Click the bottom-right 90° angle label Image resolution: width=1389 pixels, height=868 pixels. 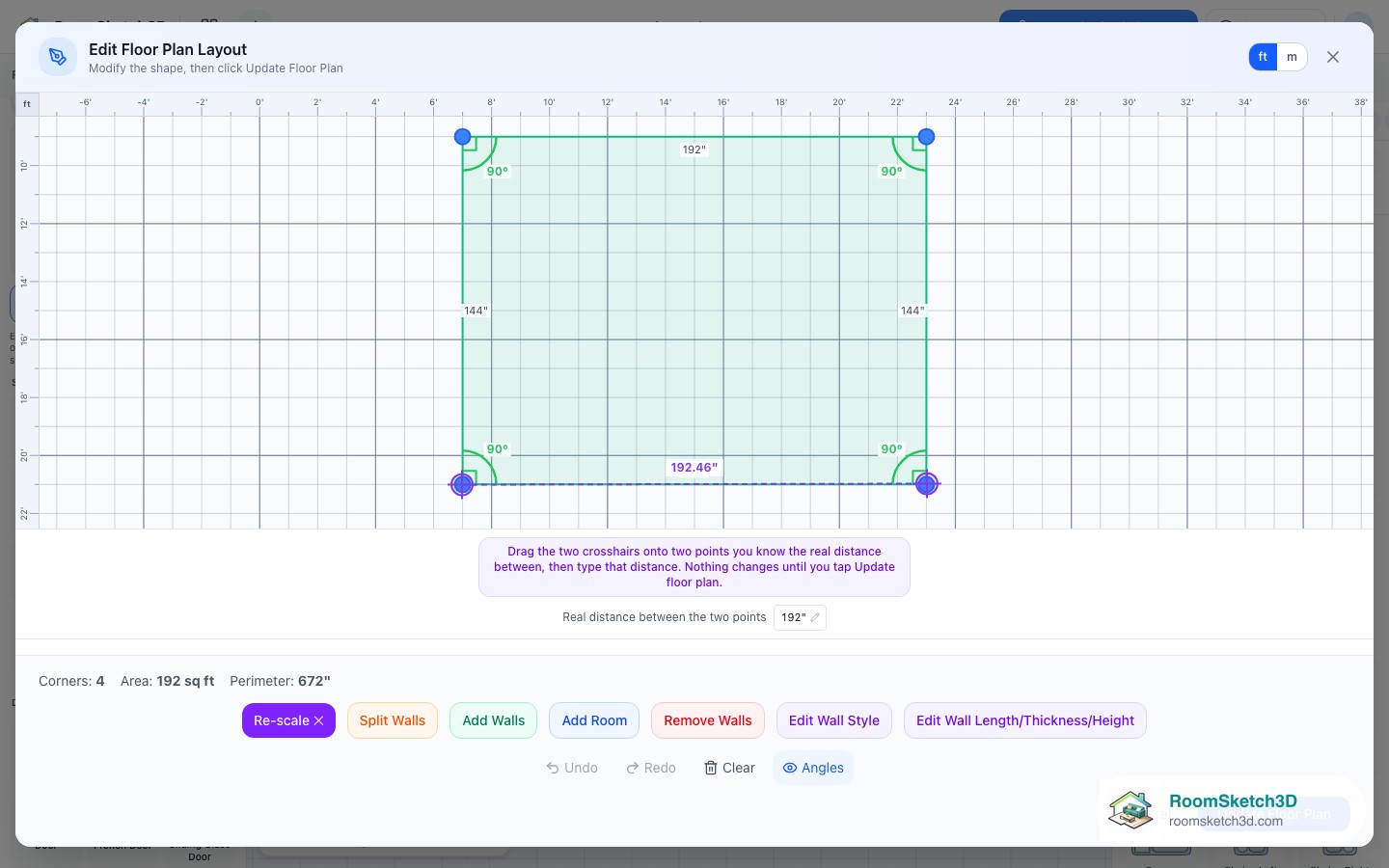[x=891, y=448]
